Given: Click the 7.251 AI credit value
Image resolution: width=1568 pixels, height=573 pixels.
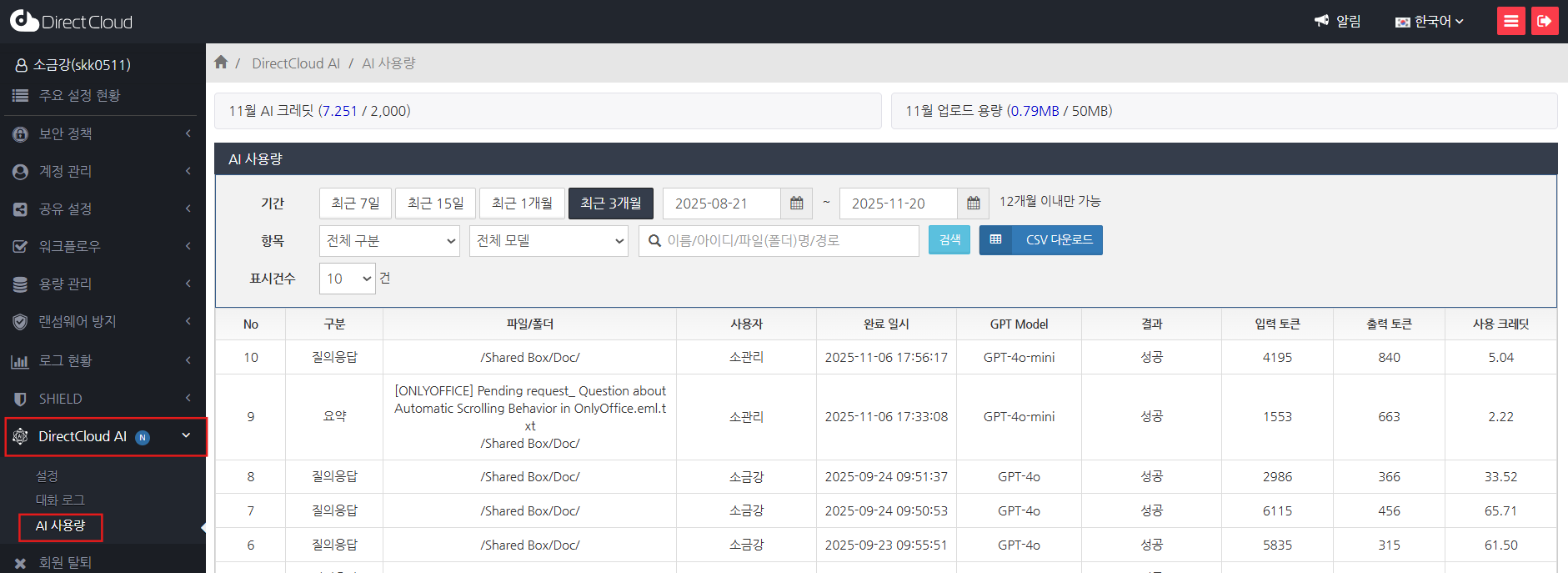Looking at the screenshot, I should 339,111.
